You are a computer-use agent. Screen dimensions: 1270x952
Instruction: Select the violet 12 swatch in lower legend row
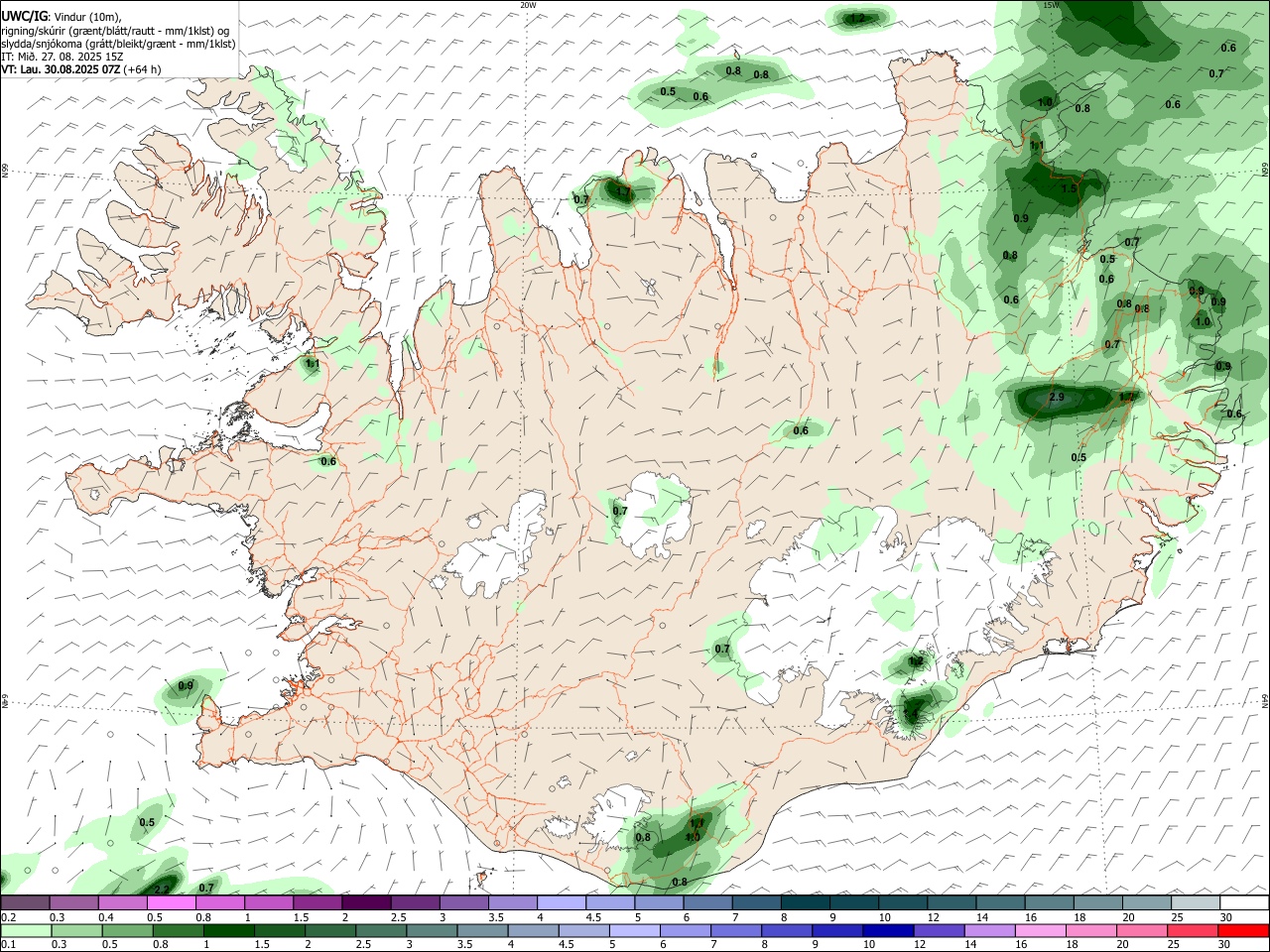click(x=939, y=930)
